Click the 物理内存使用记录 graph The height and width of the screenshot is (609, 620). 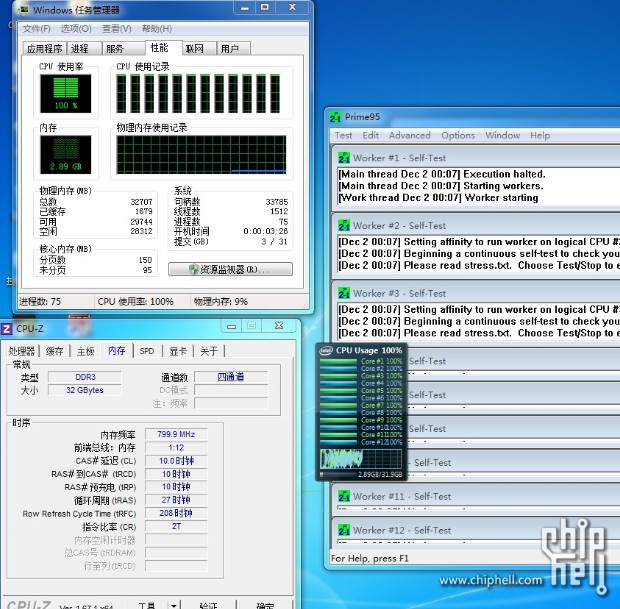(201, 155)
